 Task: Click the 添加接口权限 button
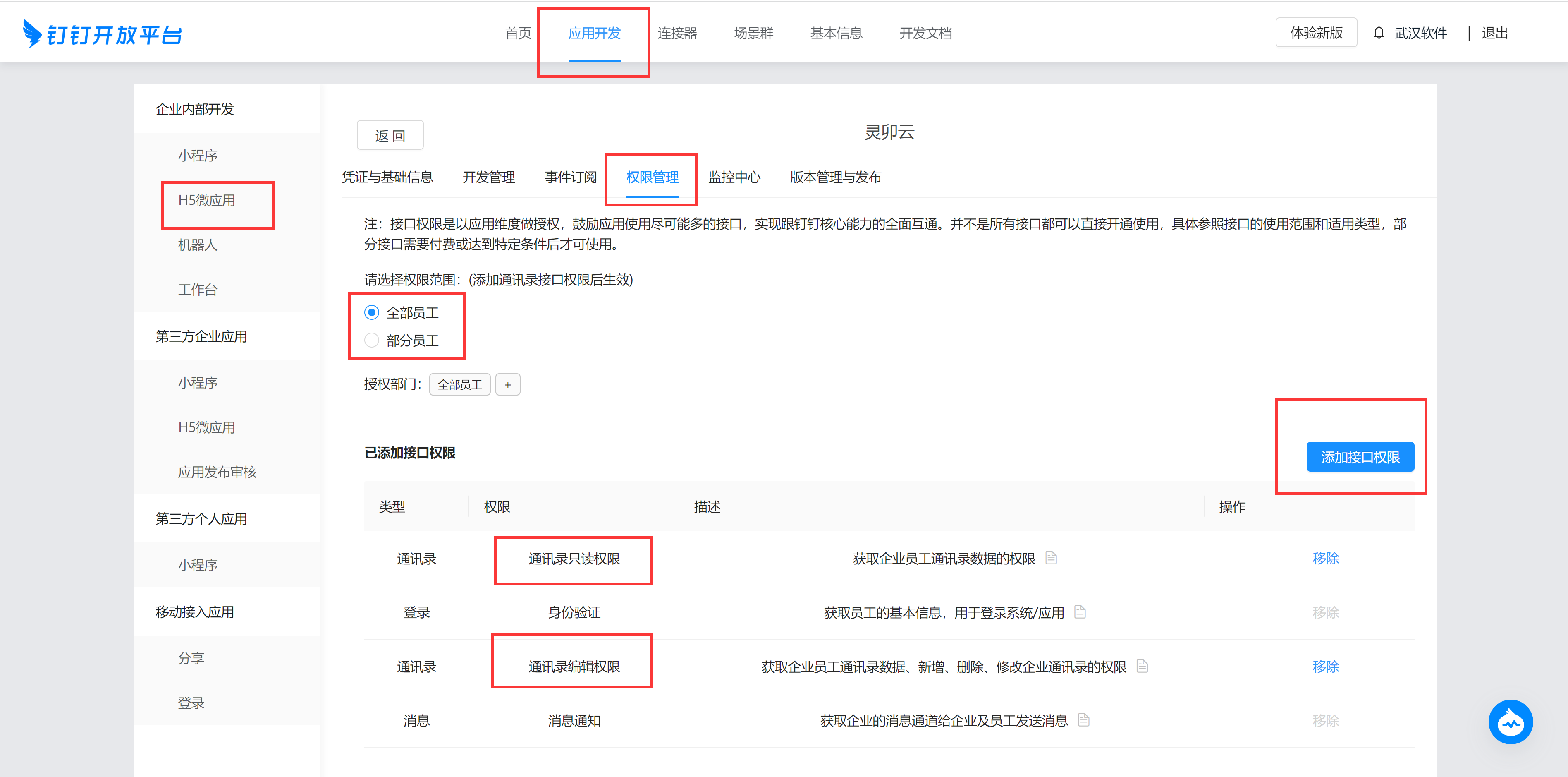[1360, 457]
